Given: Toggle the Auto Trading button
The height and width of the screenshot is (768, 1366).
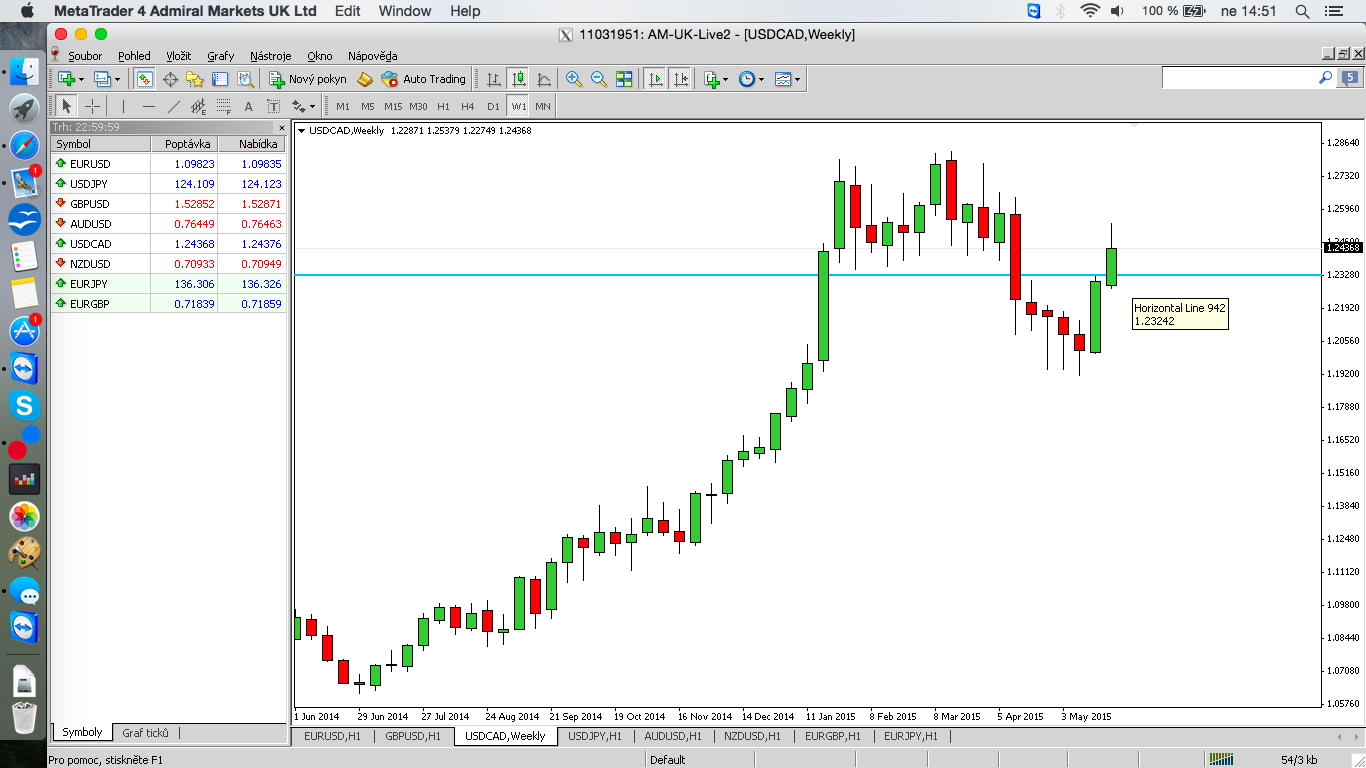Looking at the screenshot, I should click(424, 79).
